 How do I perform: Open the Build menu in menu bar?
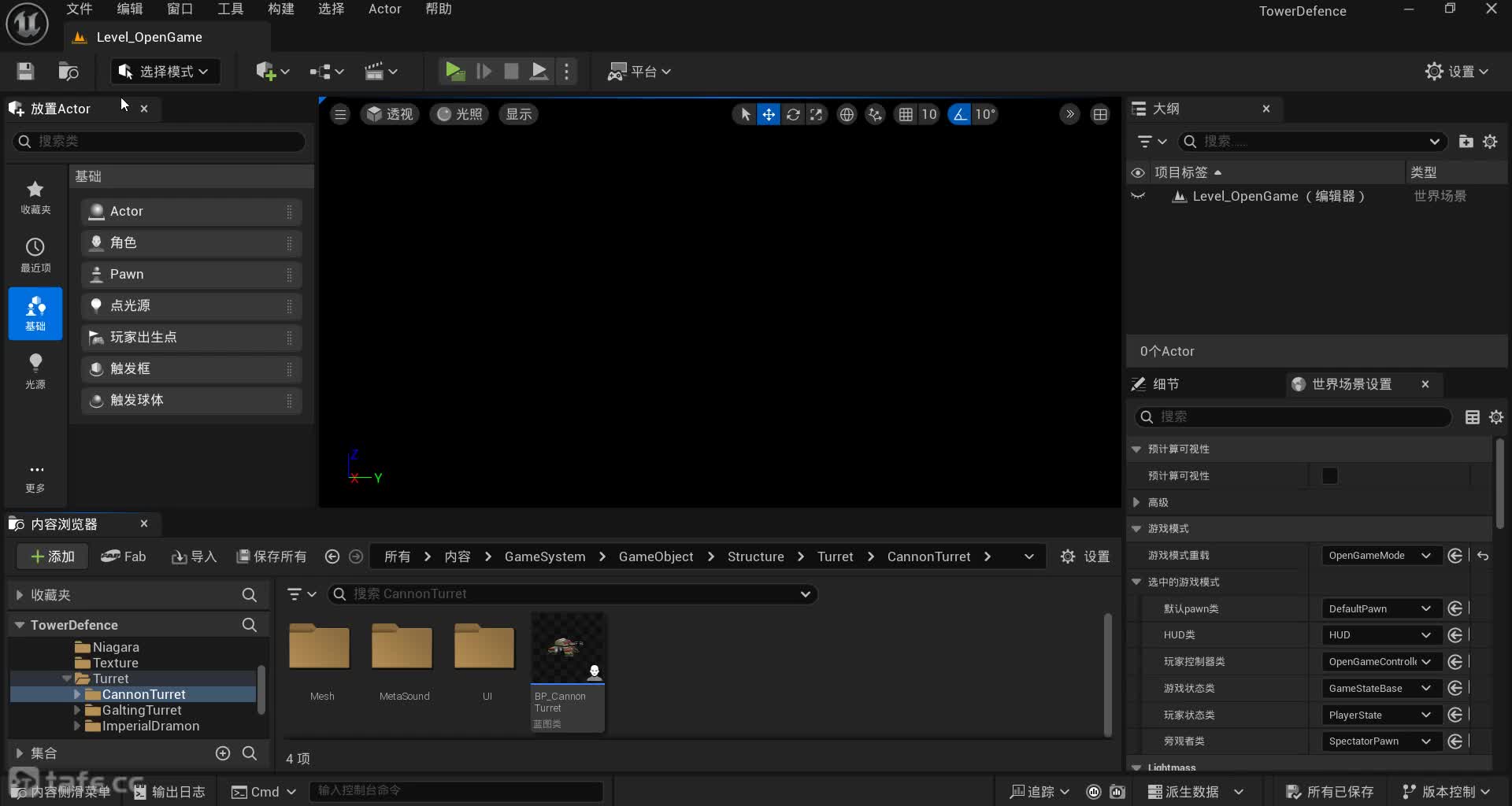coord(280,9)
